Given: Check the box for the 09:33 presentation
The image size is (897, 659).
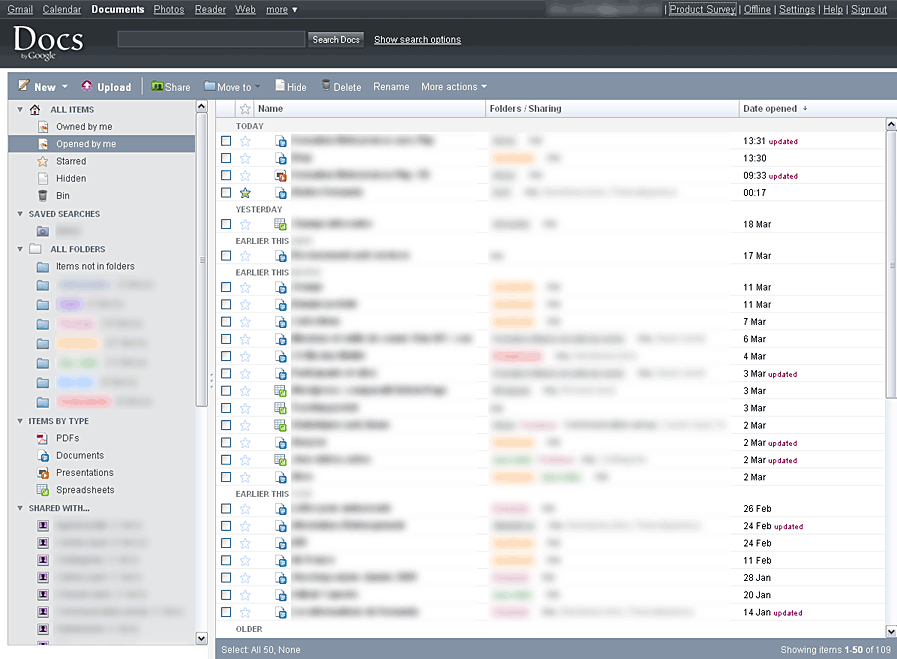Looking at the screenshot, I should coord(226,175).
